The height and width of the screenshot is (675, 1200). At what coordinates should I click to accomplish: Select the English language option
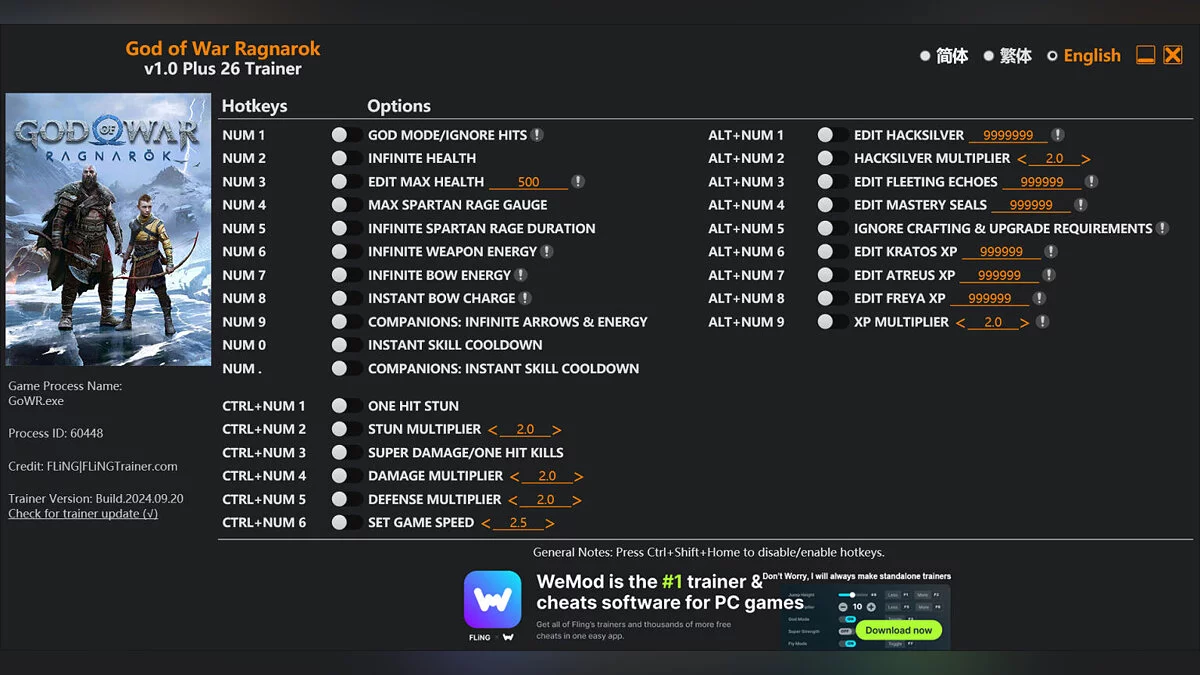[x=1052, y=56]
